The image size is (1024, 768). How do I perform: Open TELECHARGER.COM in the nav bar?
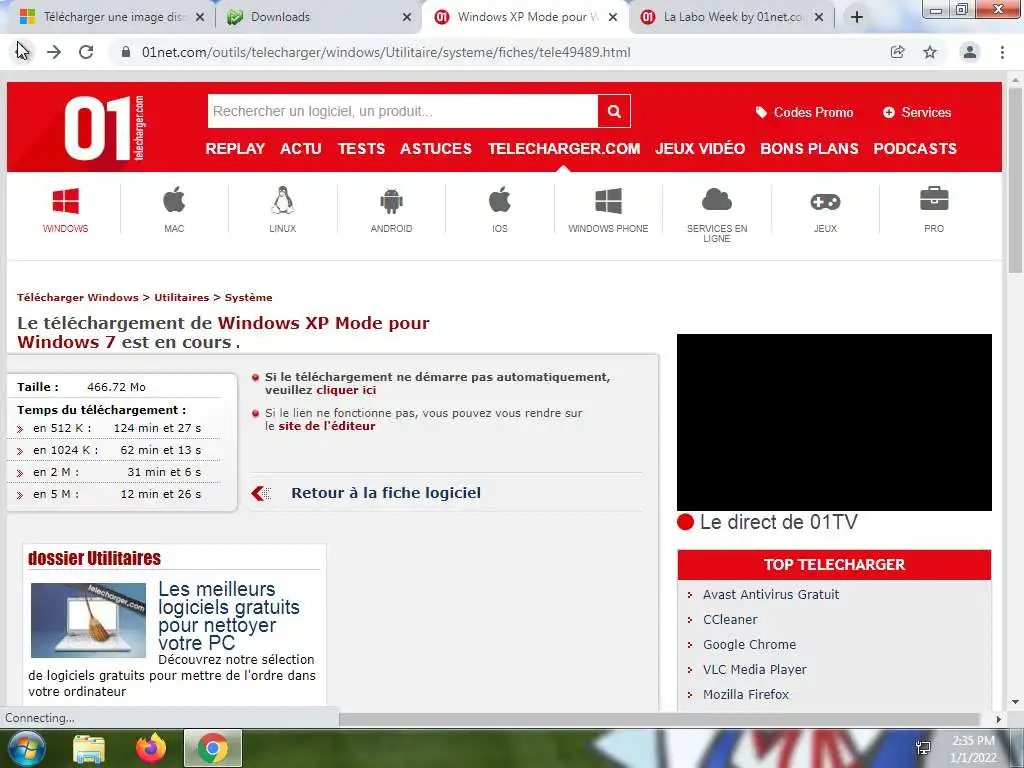click(x=564, y=149)
